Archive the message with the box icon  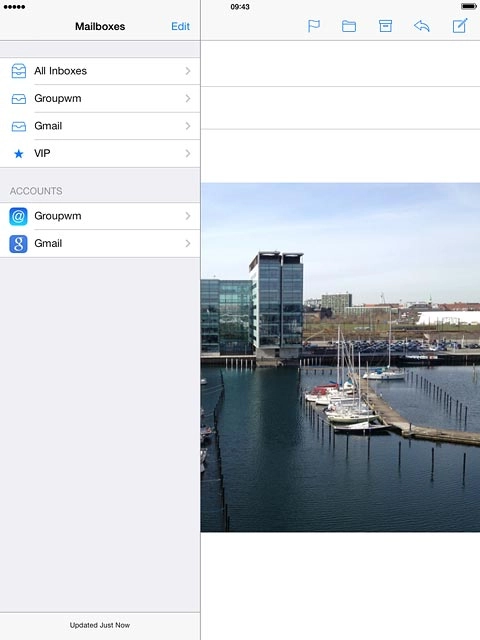pyautogui.click(x=385, y=26)
